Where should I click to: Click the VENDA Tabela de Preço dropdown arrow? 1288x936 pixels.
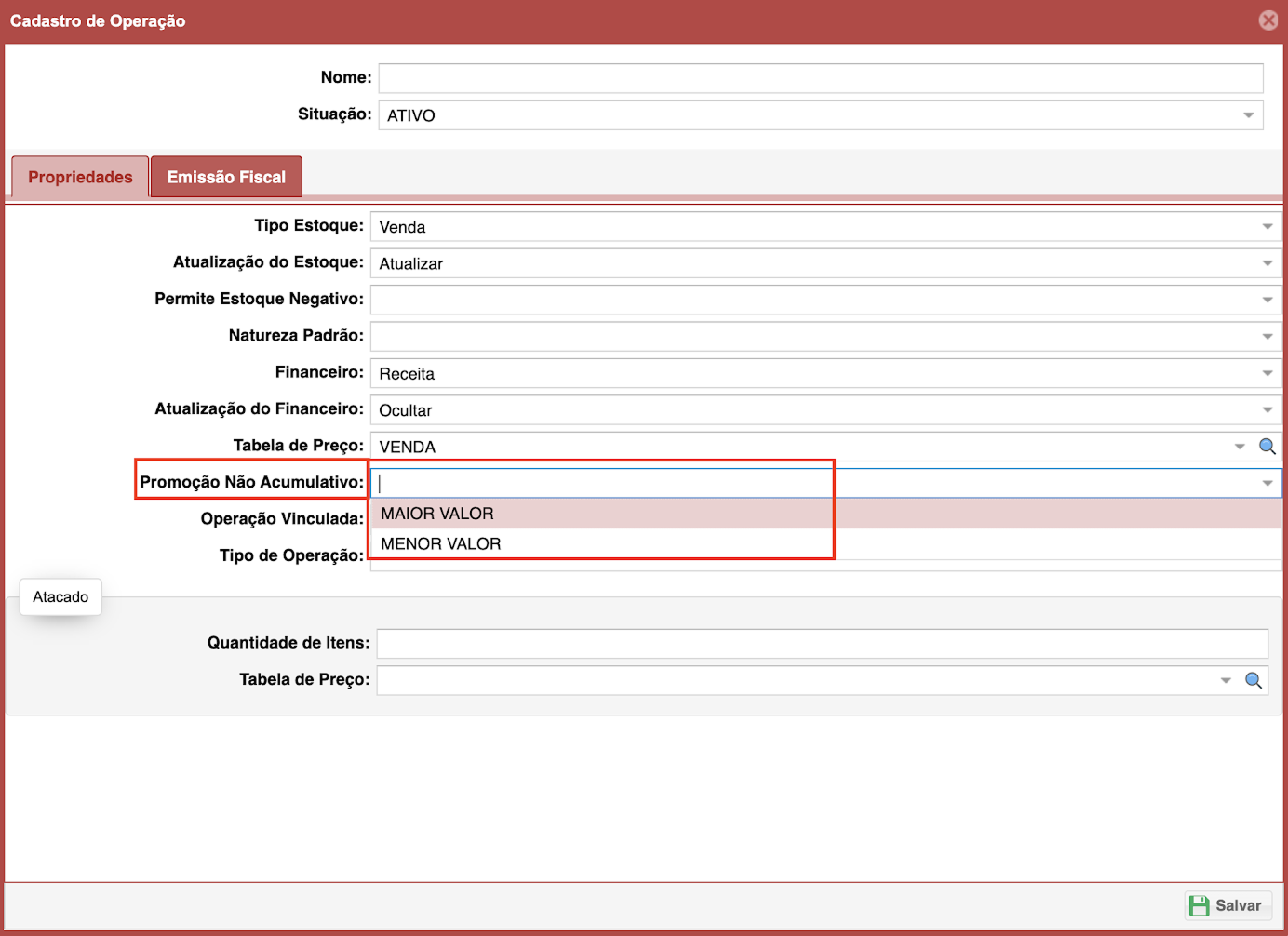1239,447
